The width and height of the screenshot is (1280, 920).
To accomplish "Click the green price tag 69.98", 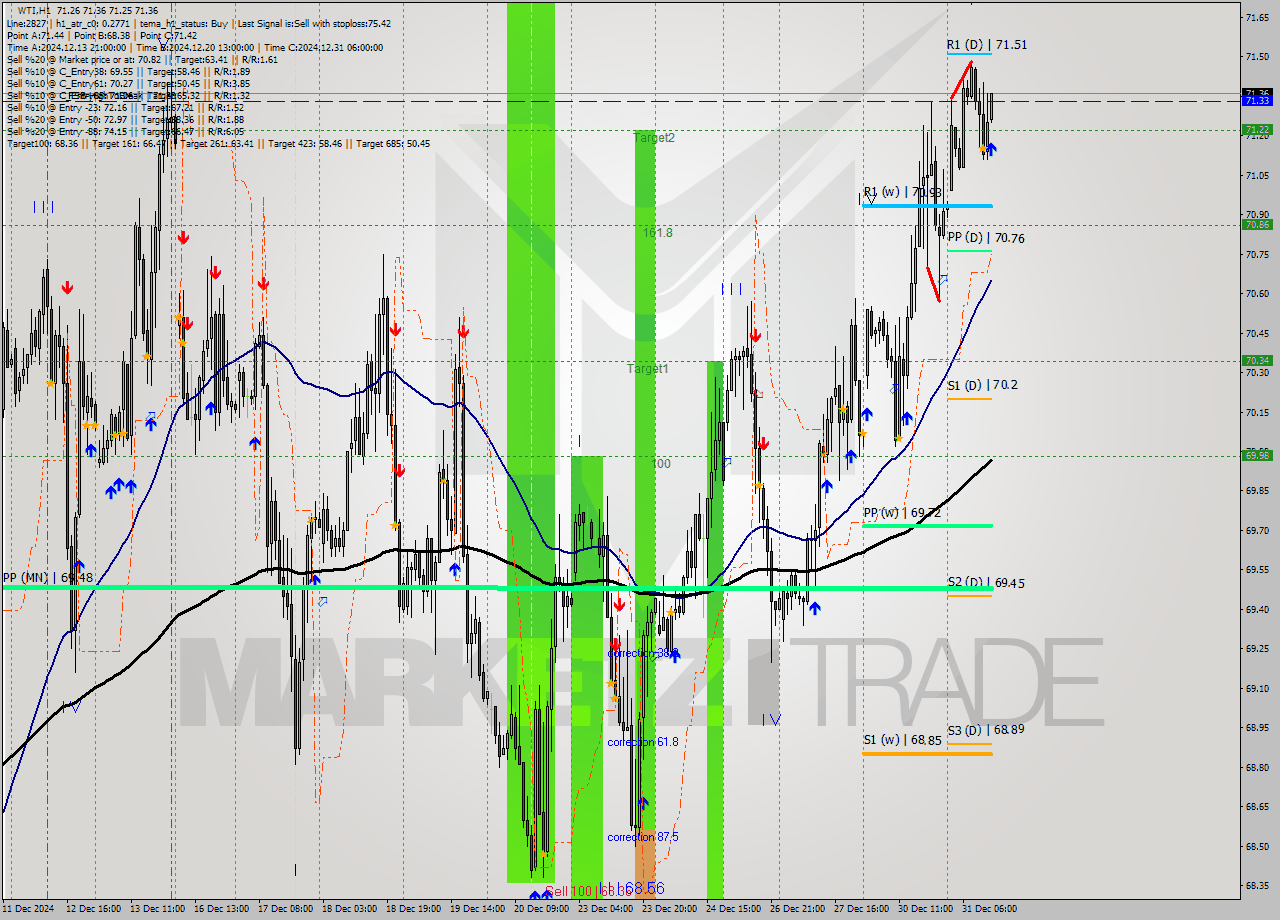I will [1257, 456].
